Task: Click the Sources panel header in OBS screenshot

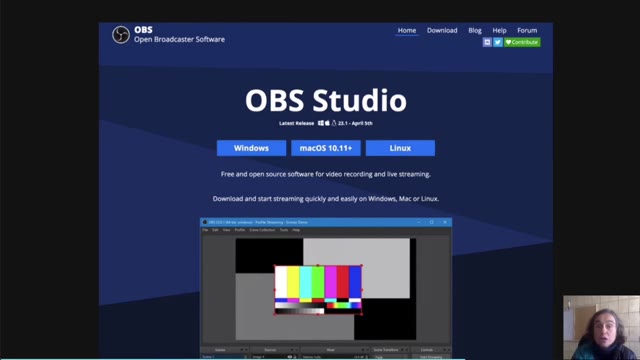Action: (x=271, y=350)
